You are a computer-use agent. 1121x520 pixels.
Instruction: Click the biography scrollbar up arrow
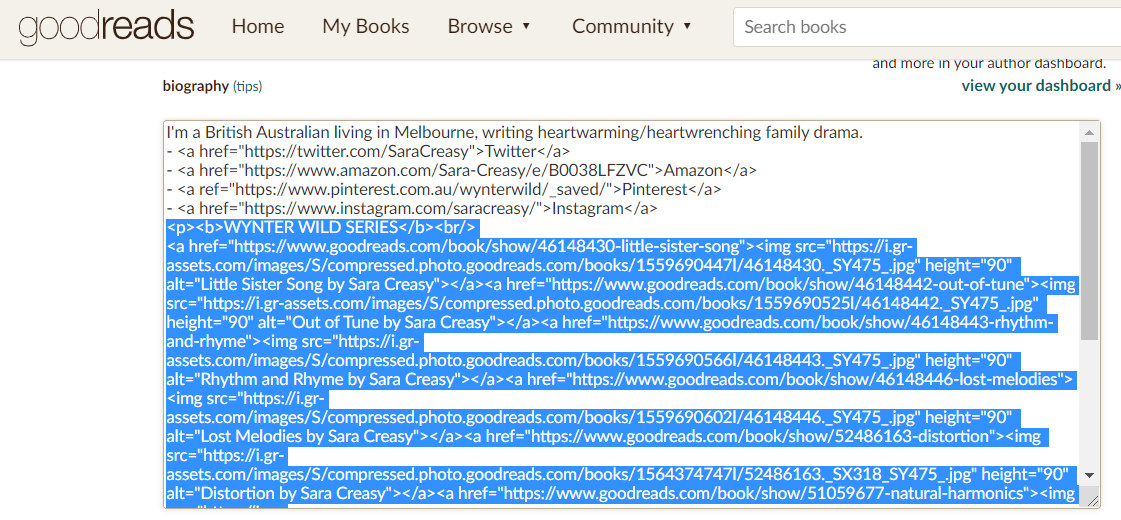coord(1089,133)
